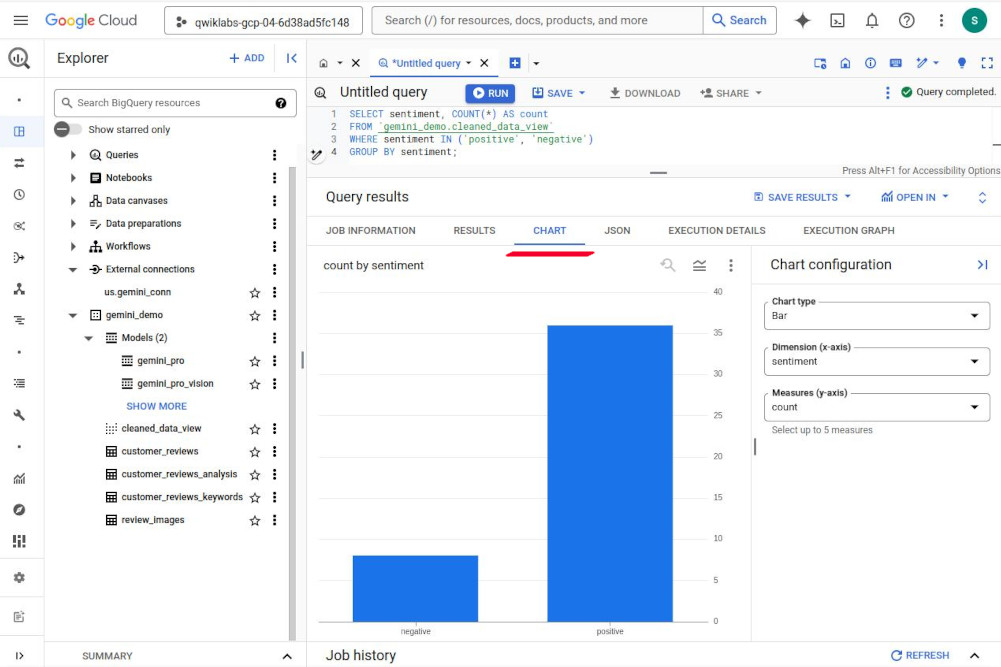Open the Google Cloud navigation menu

[x=20, y=20]
